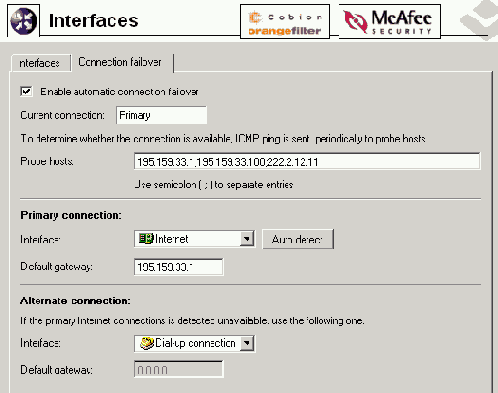
Task: Click the Current connection field showing Primary
Action: [161, 115]
